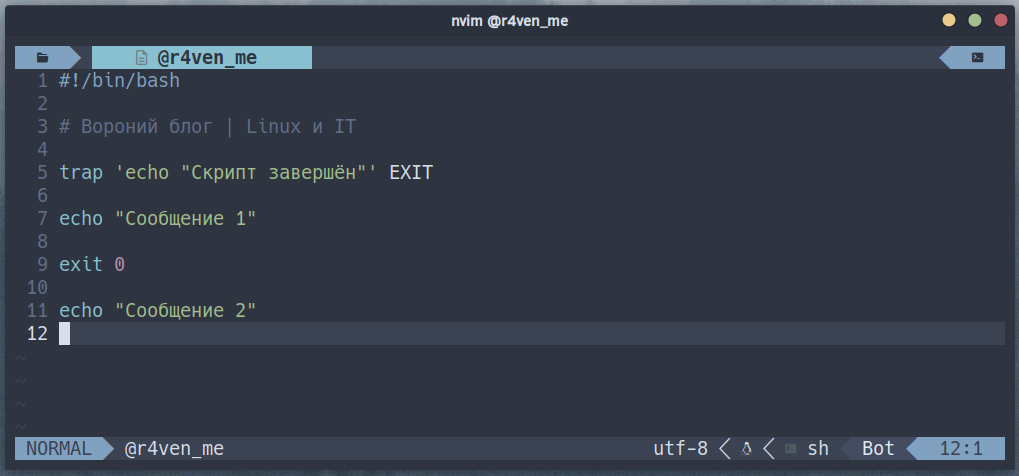This screenshot has height=476, width=1019.
Task: Click the terminal icon at the tabline's right end
Action: (977, 57)
